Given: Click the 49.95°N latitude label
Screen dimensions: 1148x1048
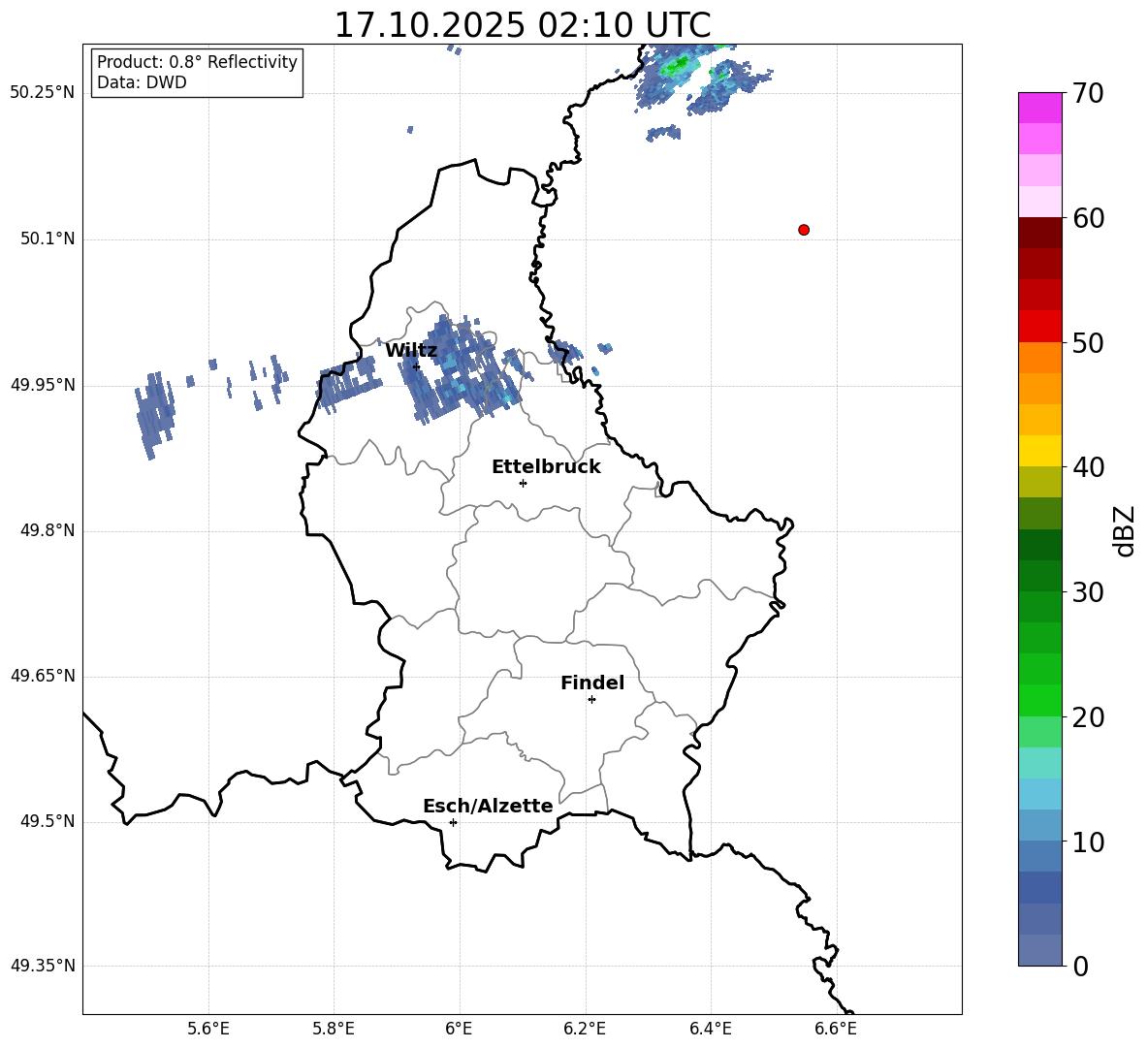Looking at the screenshot, I should 43,385.
